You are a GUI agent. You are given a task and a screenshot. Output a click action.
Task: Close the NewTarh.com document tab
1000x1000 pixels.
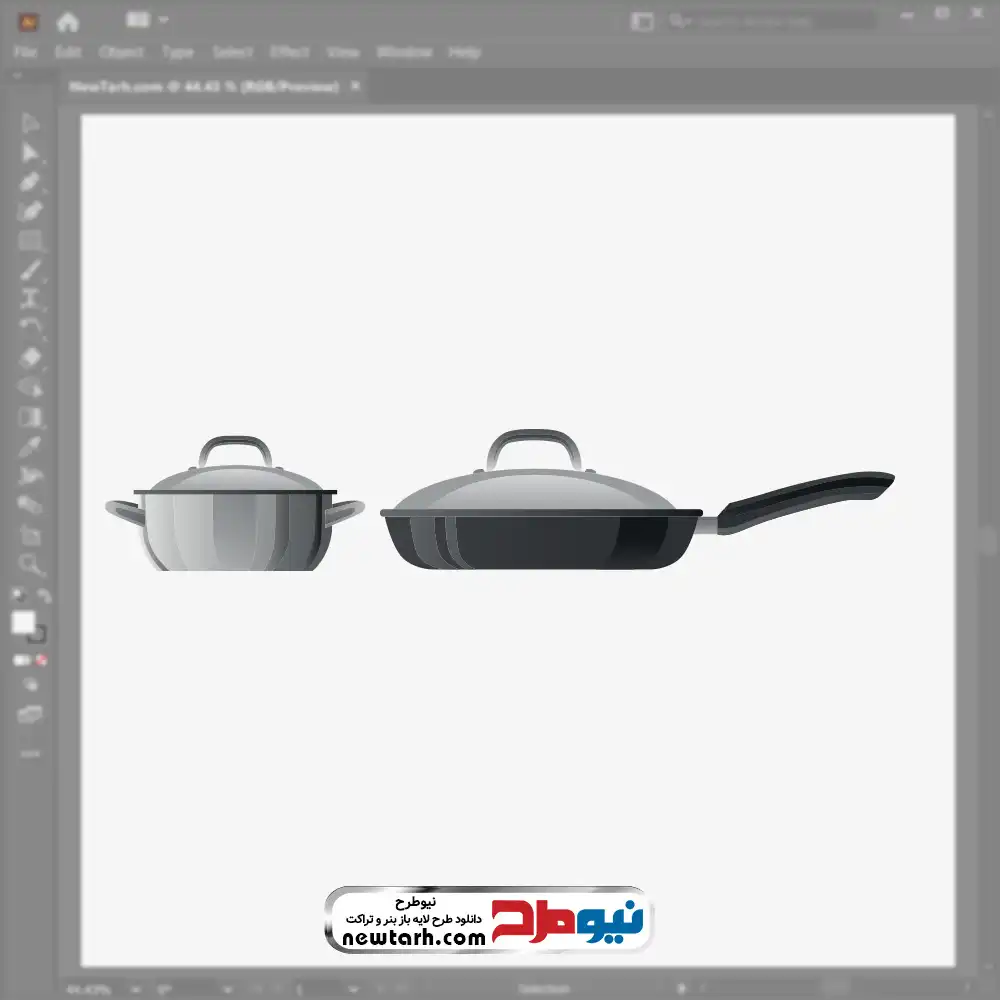pos(355,87)
